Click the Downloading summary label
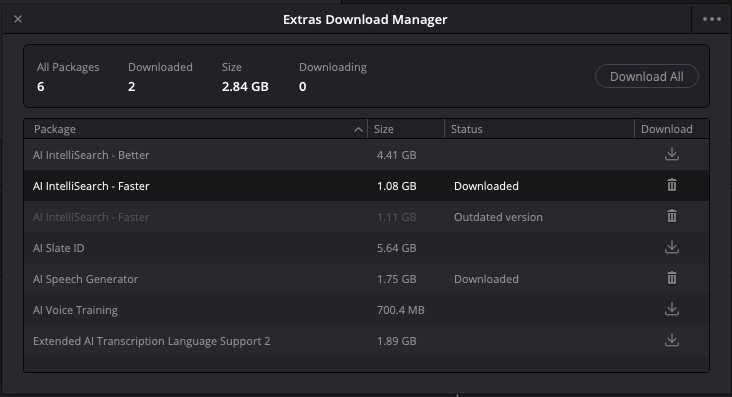 [333, 67]
